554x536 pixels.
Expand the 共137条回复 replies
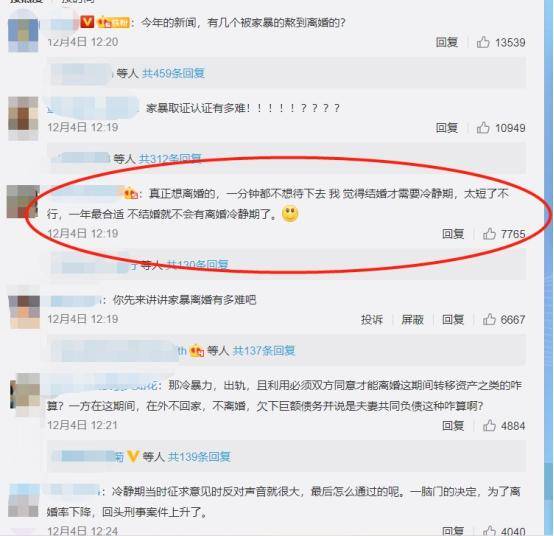click(x=264, y=351)
